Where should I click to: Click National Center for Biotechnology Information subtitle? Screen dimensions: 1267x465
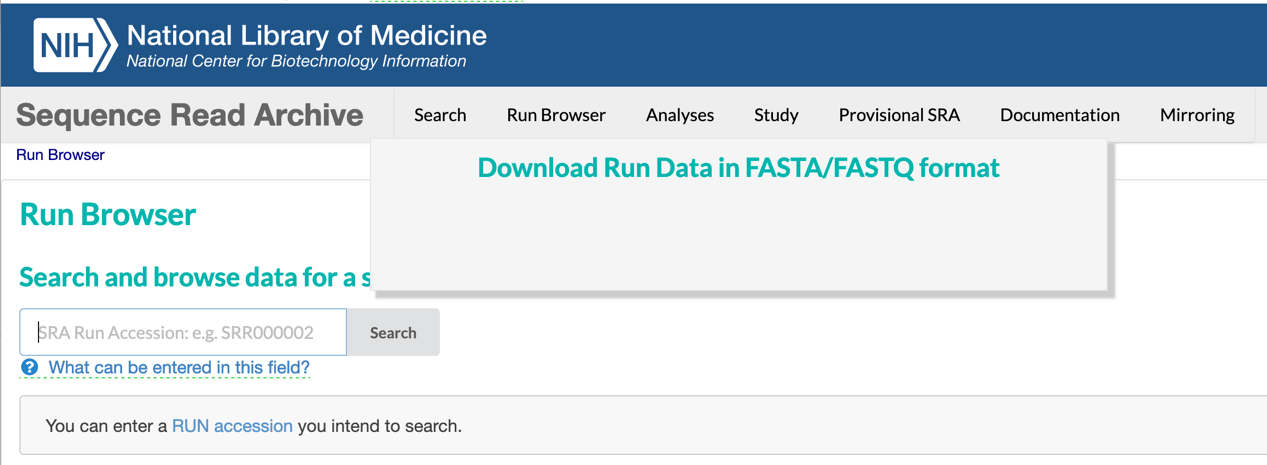click(296, 62)
